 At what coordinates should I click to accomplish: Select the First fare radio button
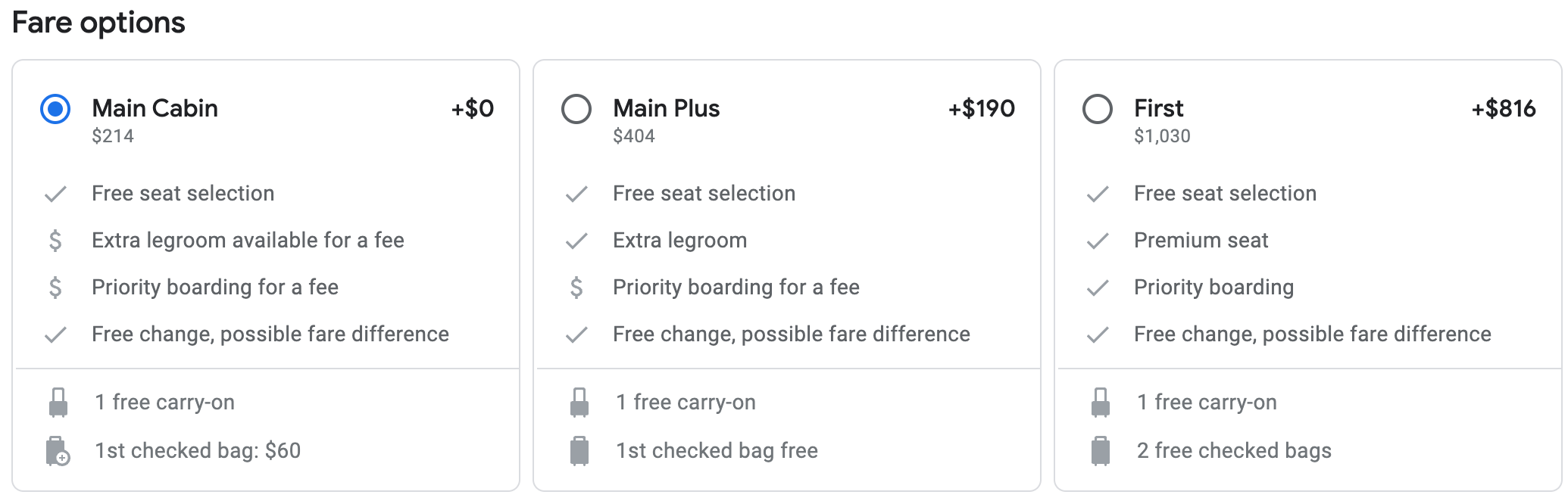coord(1098,109)
